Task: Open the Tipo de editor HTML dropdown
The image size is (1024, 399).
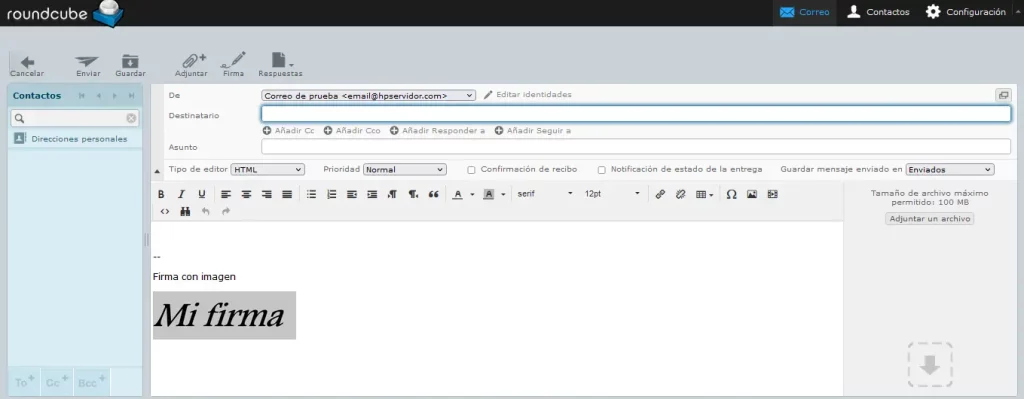Action: click(268, 170)
